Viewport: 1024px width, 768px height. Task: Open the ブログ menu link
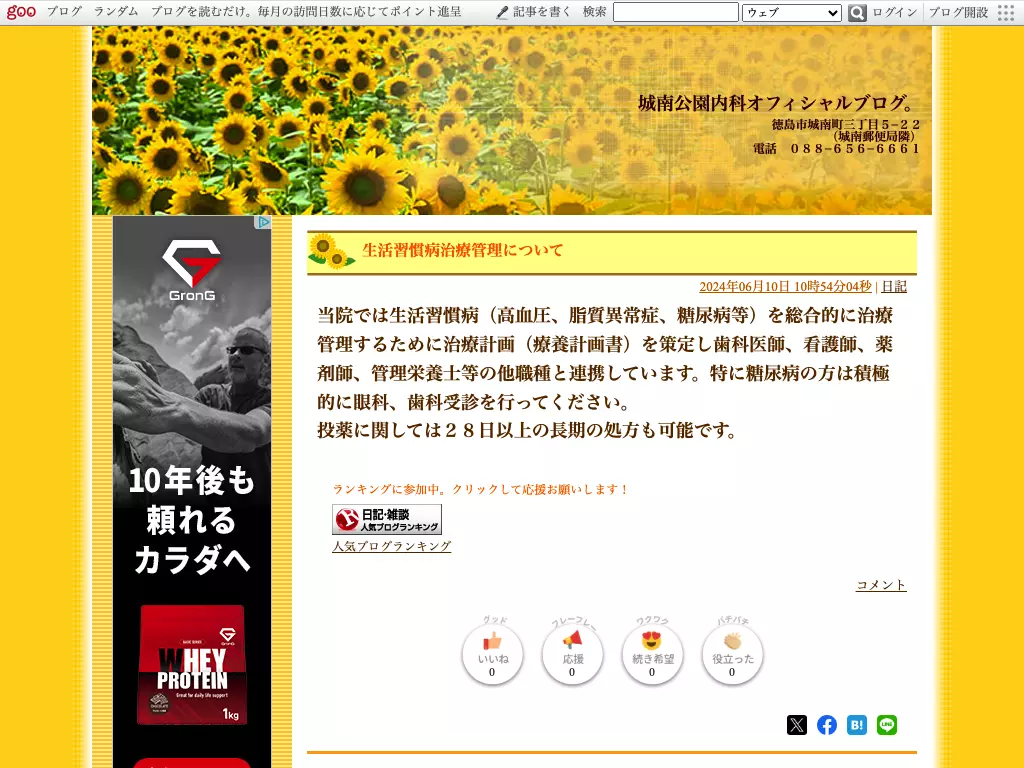[65, 12]
